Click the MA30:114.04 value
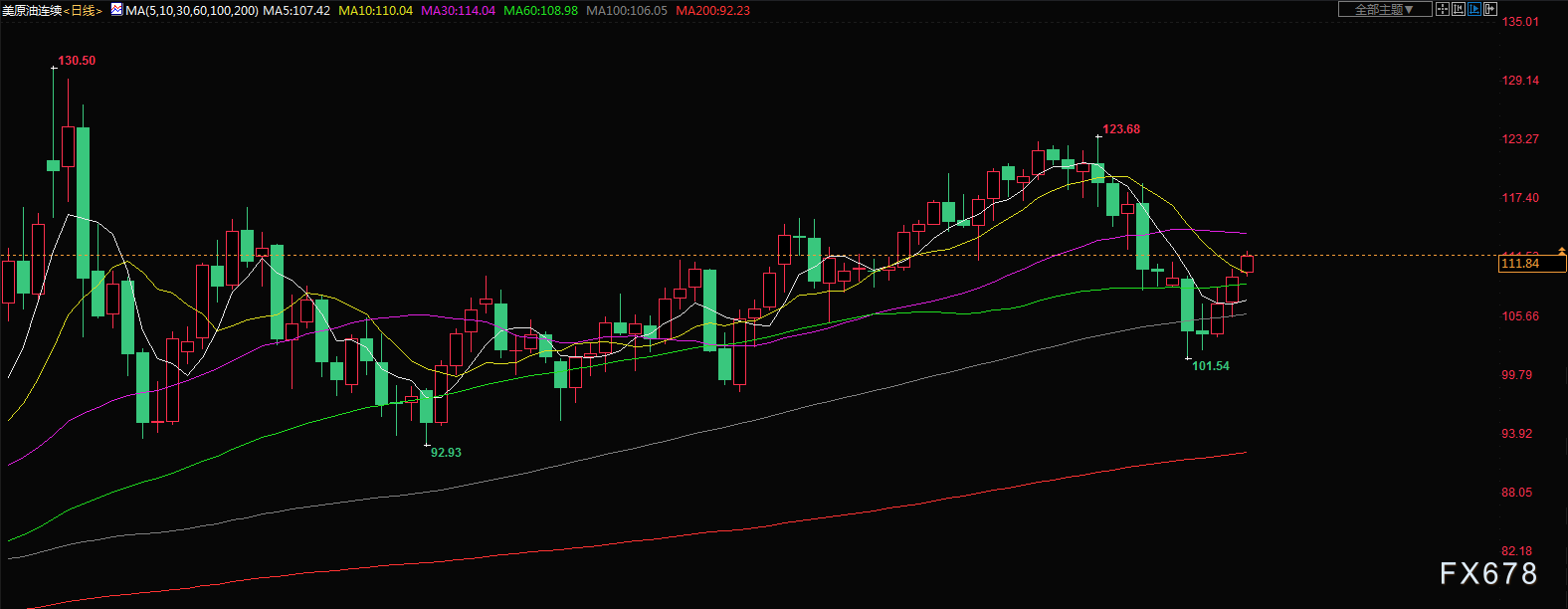 coord(459,10)
